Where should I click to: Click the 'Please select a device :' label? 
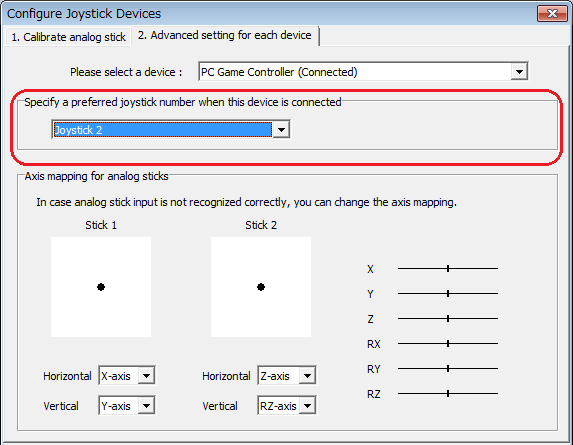(x=126, y=72)
